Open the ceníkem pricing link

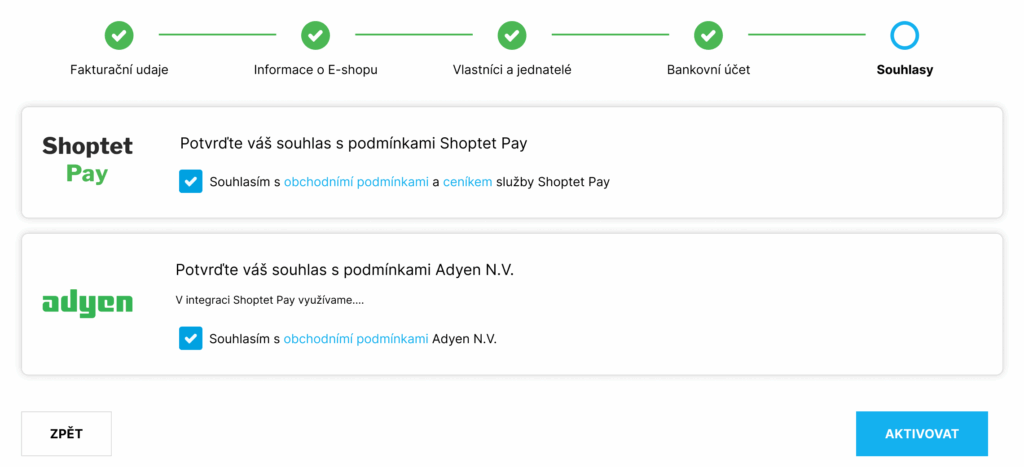467,182
